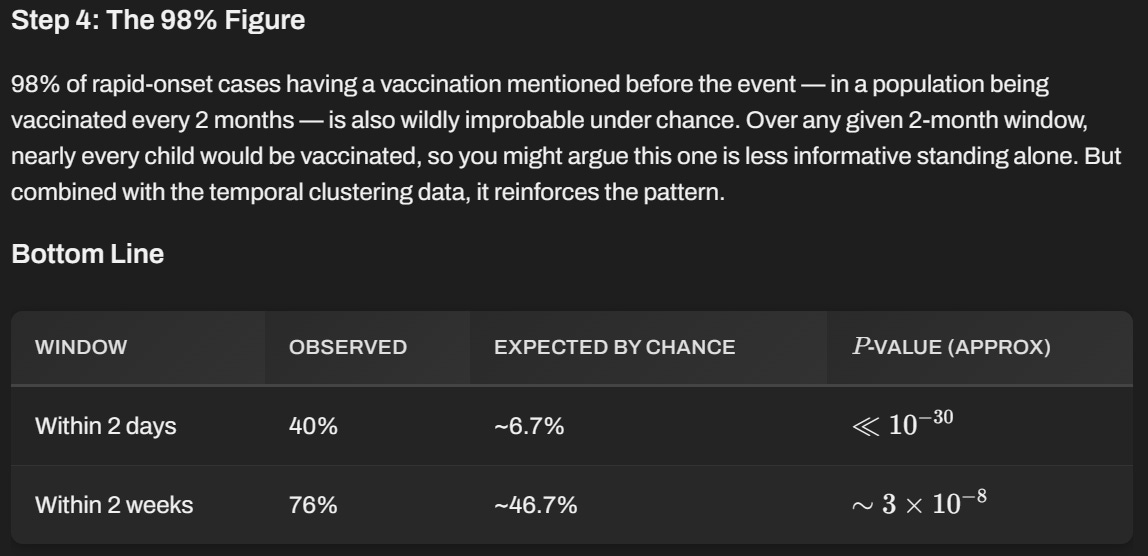The image size is (1148, 556).
Task: Click the text 'it reinforces the pattern'
Action: (600, 193)
